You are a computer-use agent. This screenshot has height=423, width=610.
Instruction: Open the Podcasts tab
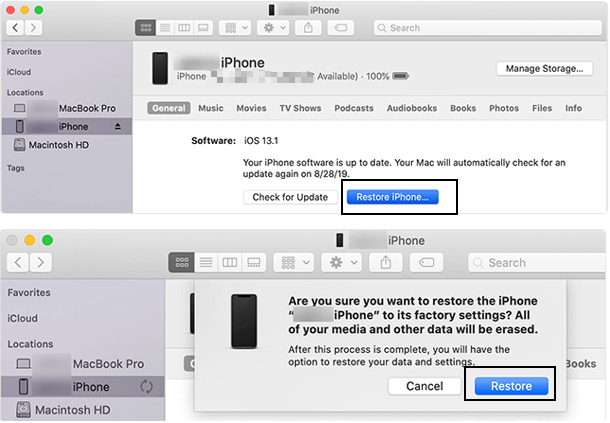(354, 108)
